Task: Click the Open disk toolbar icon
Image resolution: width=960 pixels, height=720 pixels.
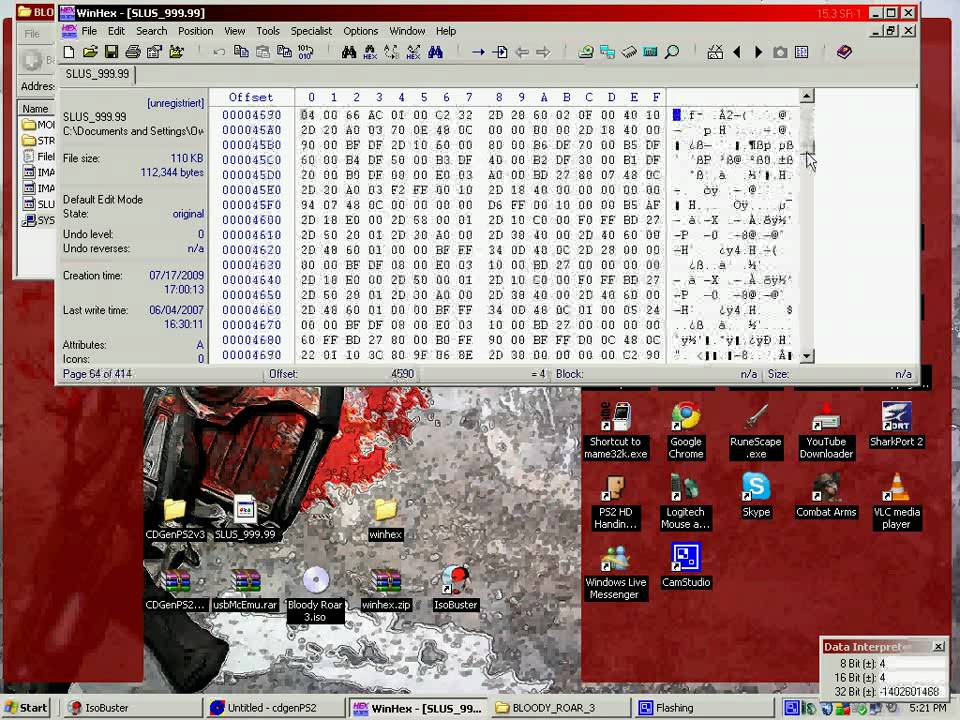Action: 586,52
